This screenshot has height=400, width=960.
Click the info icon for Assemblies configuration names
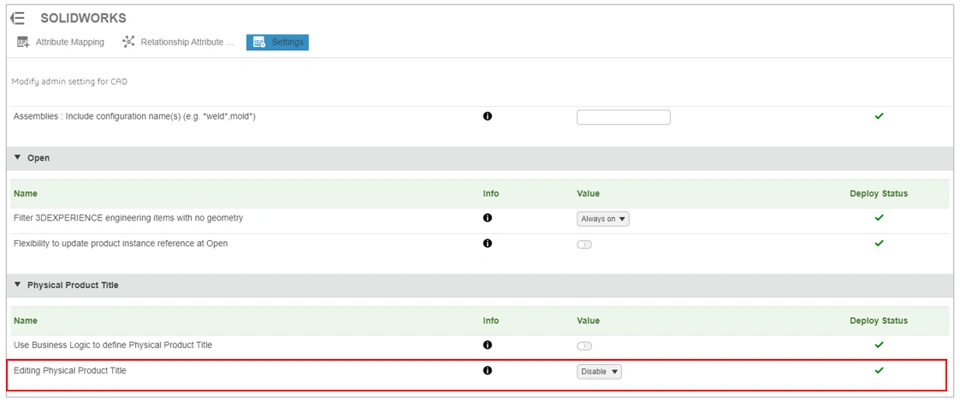point(488,117)
